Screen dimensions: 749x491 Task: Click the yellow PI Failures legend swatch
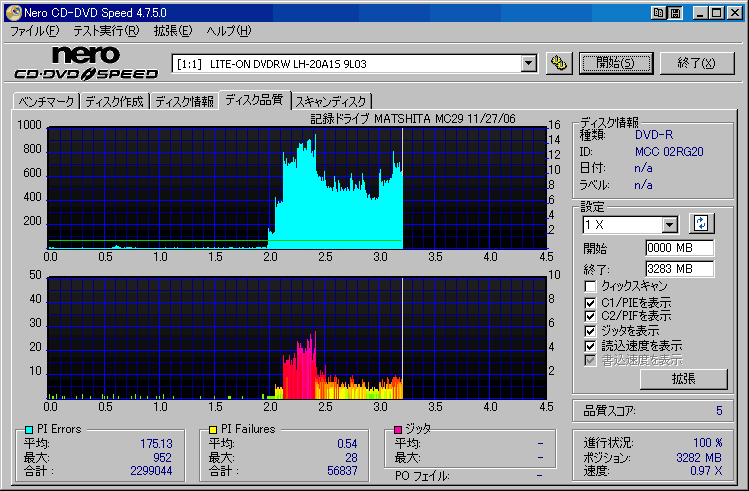click(x=213, y=429)
